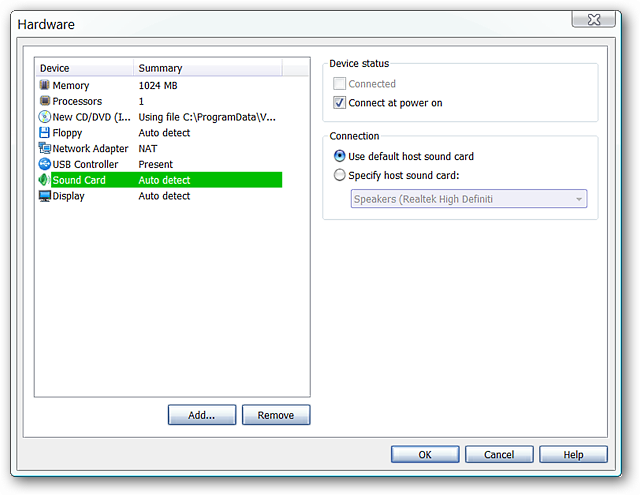Select the Sound Card row label

click(79, 180)
